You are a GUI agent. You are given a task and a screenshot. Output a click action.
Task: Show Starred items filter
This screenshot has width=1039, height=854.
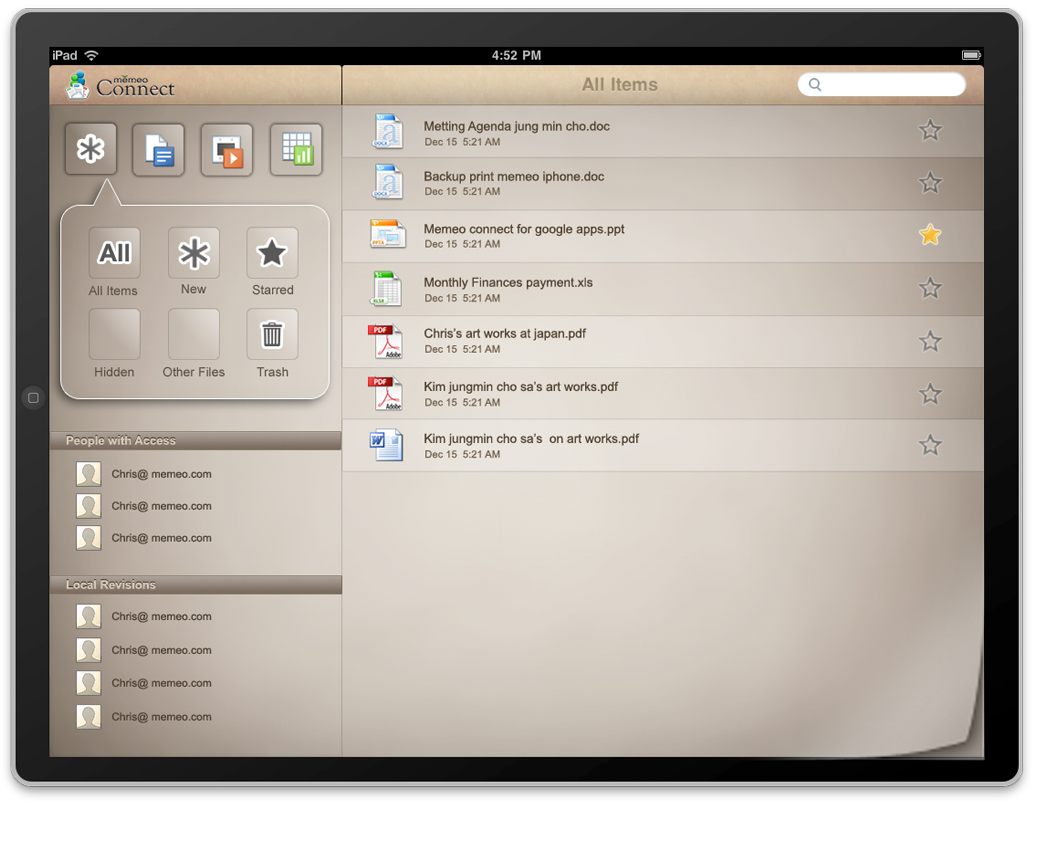tap(272, 254)
